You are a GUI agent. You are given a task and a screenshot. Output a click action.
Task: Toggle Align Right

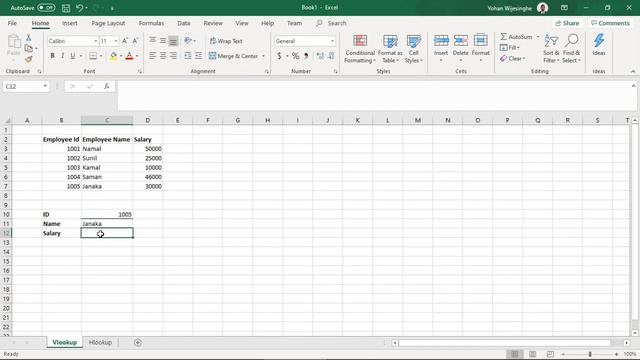(173, 56)
